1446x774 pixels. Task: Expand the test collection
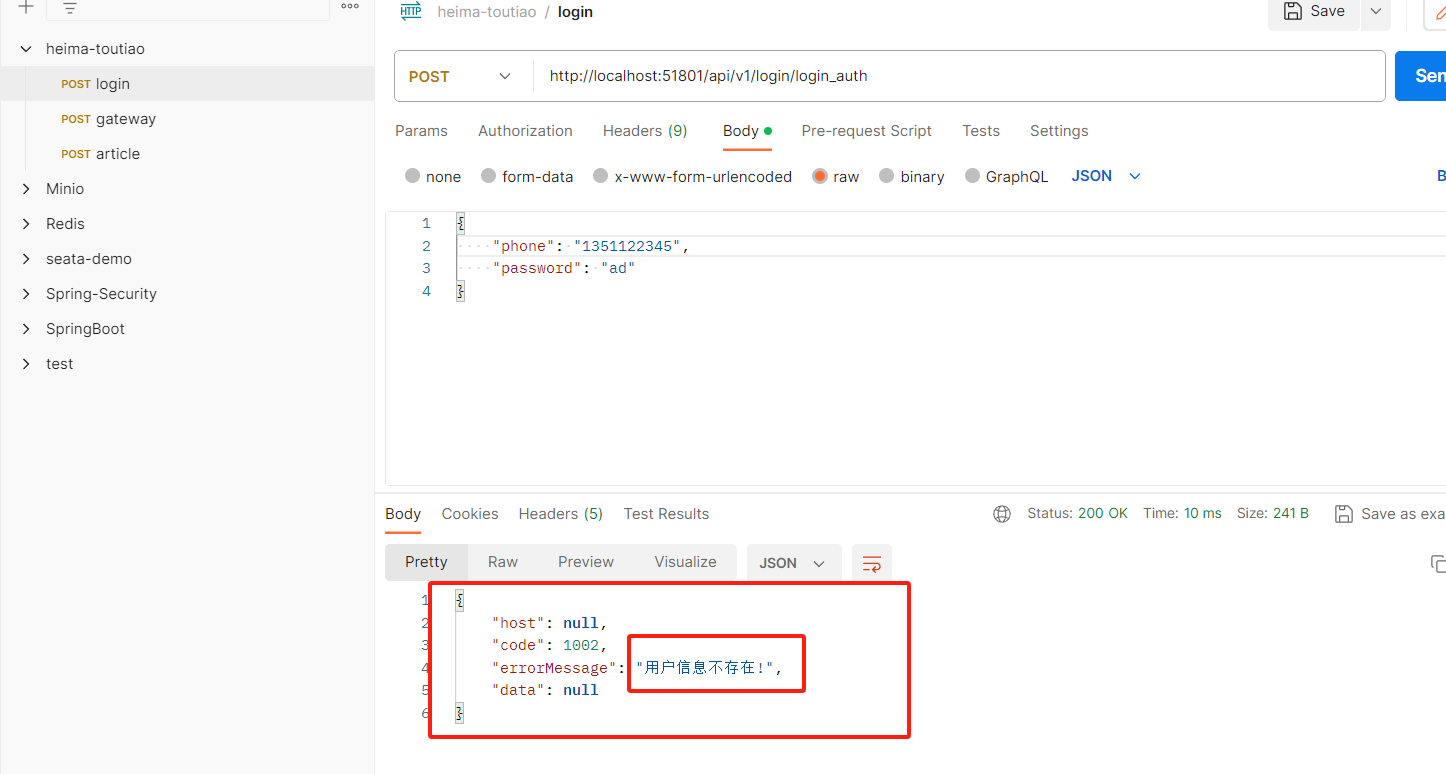click(x=27, y=364)
